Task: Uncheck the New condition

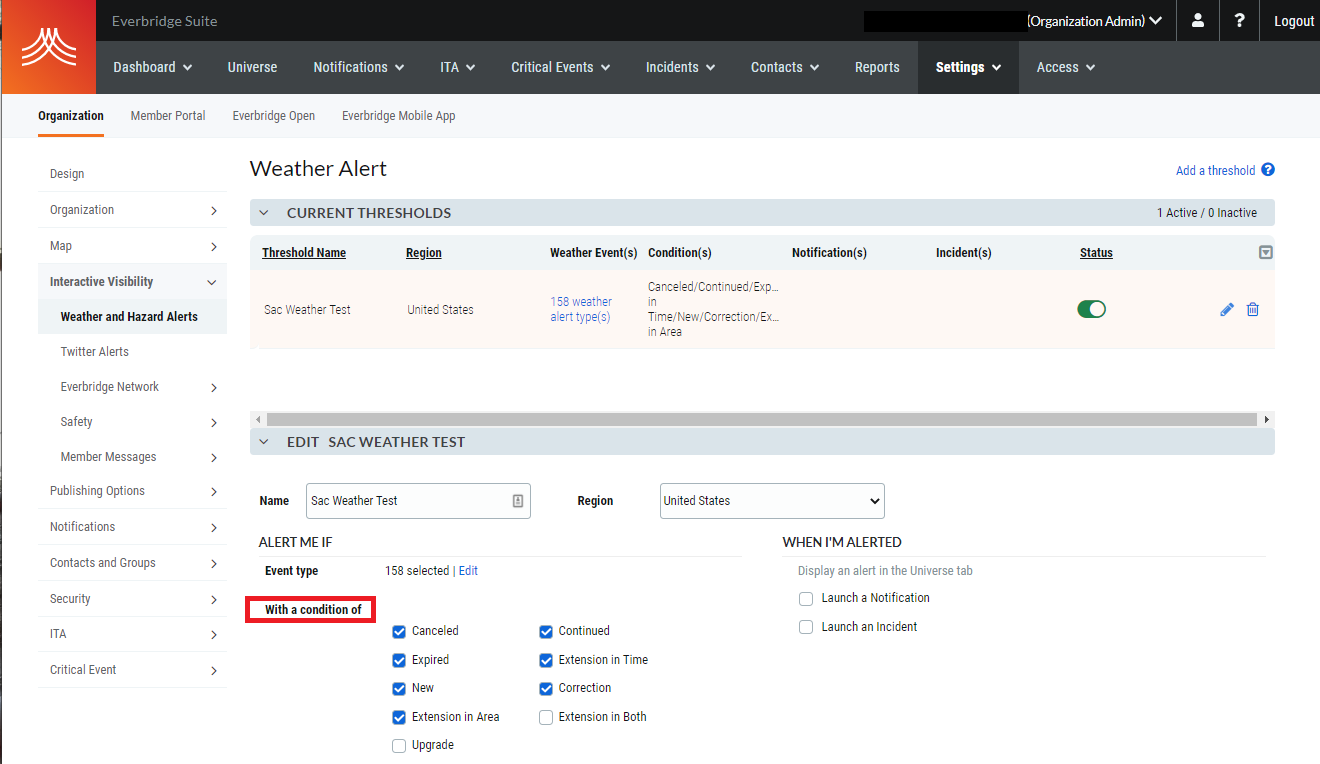Action: tap(399, 688)
